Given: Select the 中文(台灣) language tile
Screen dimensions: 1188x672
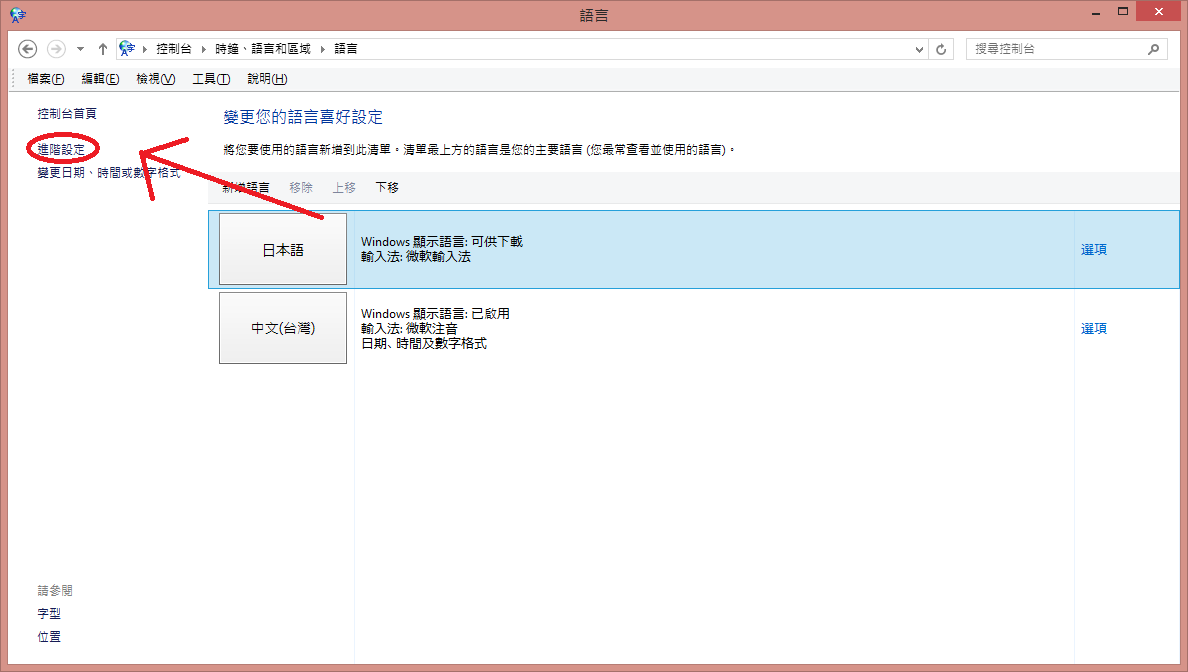Looking at the screenshot, I should pos(283,328).
